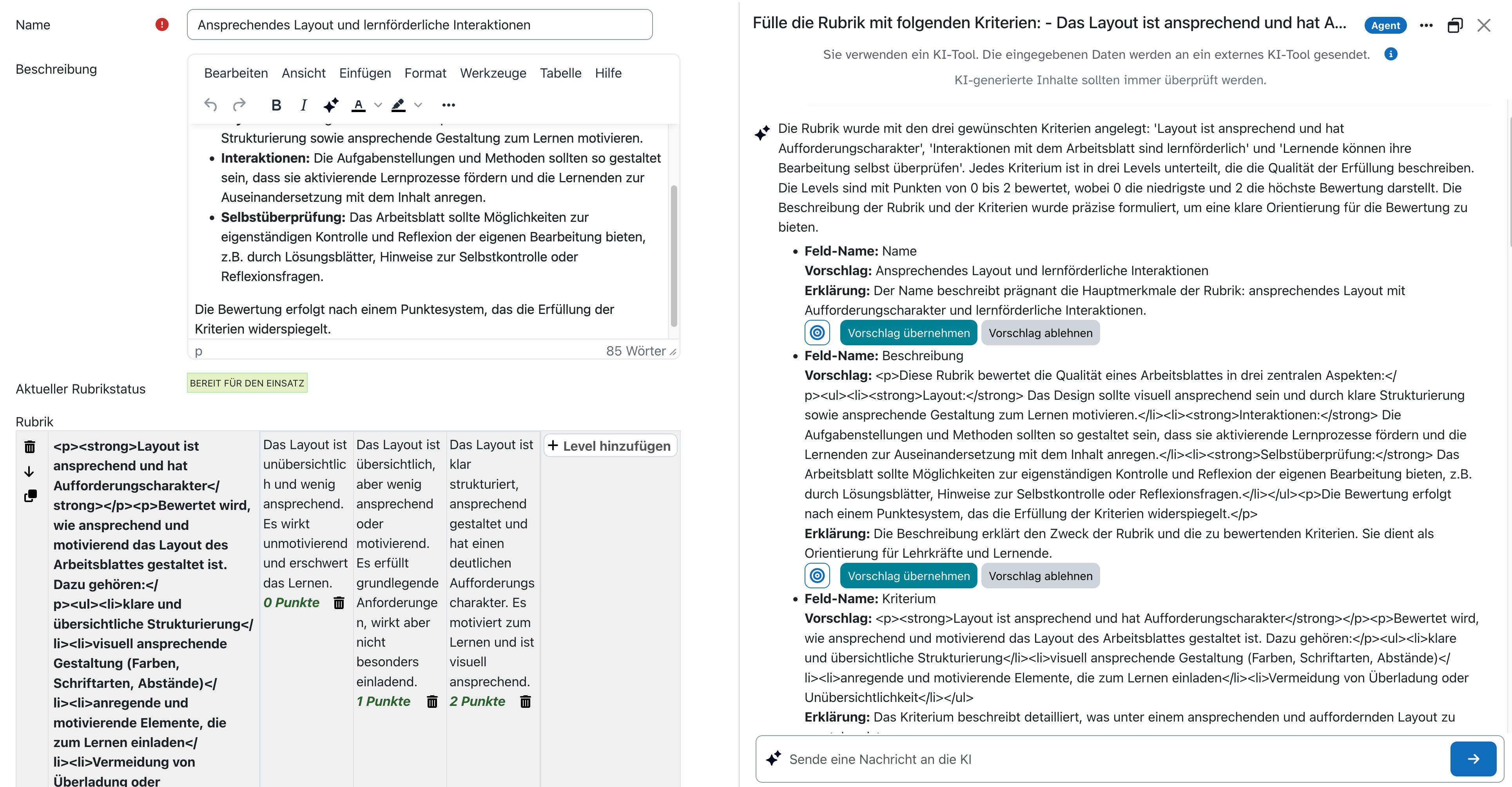Show more editor toolbar options

click(448, 105)
